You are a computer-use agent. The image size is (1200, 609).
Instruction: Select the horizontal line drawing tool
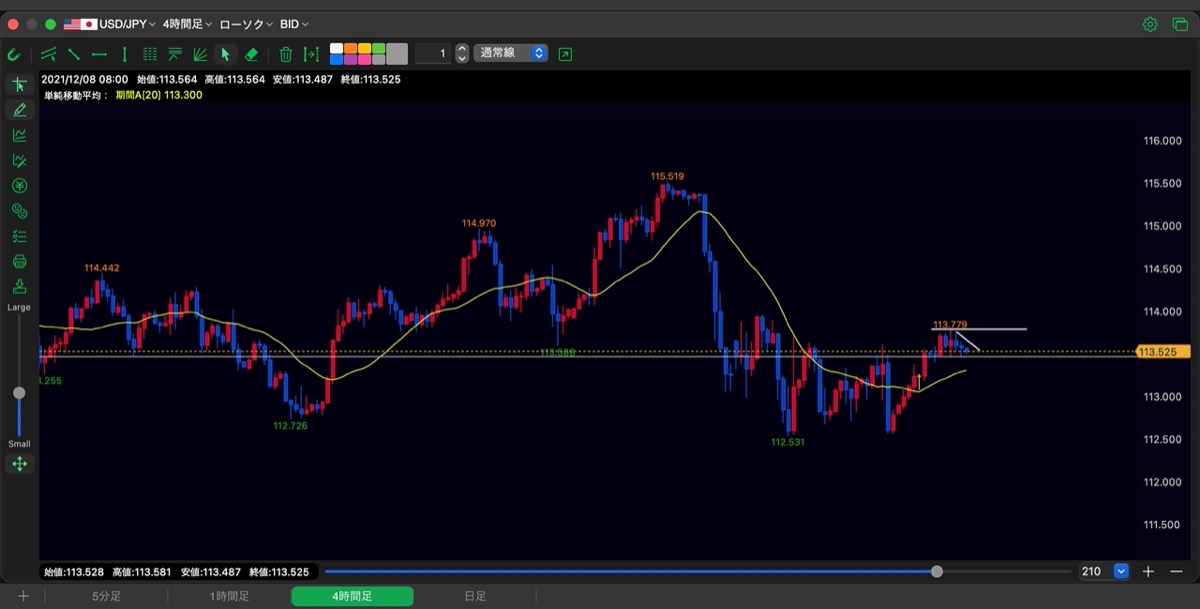99,54
